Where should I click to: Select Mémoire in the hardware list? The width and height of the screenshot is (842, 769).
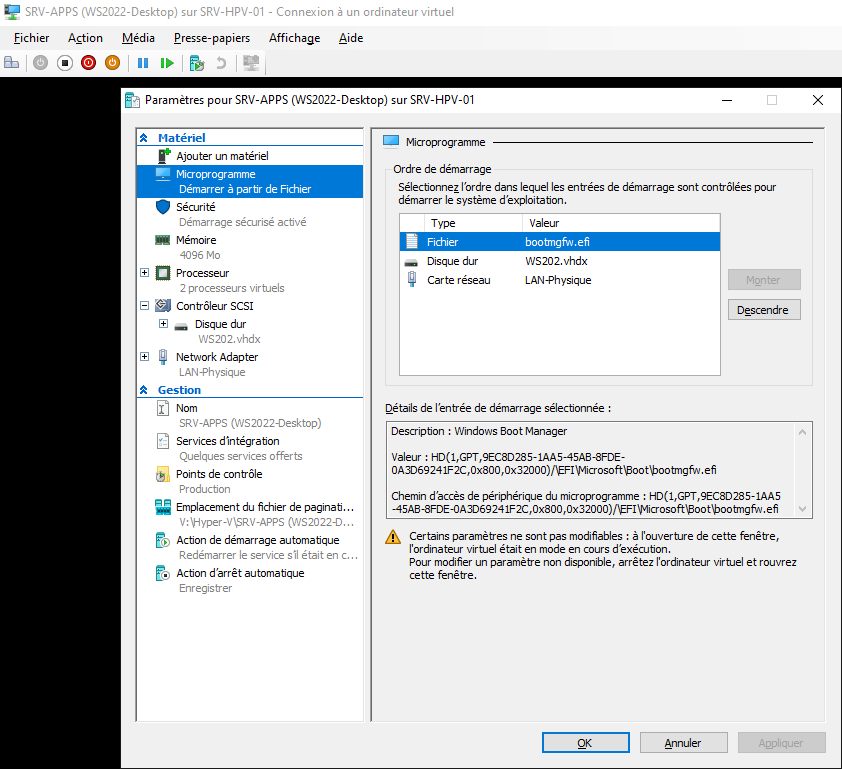pyautogui.click(x=196, y=240)
